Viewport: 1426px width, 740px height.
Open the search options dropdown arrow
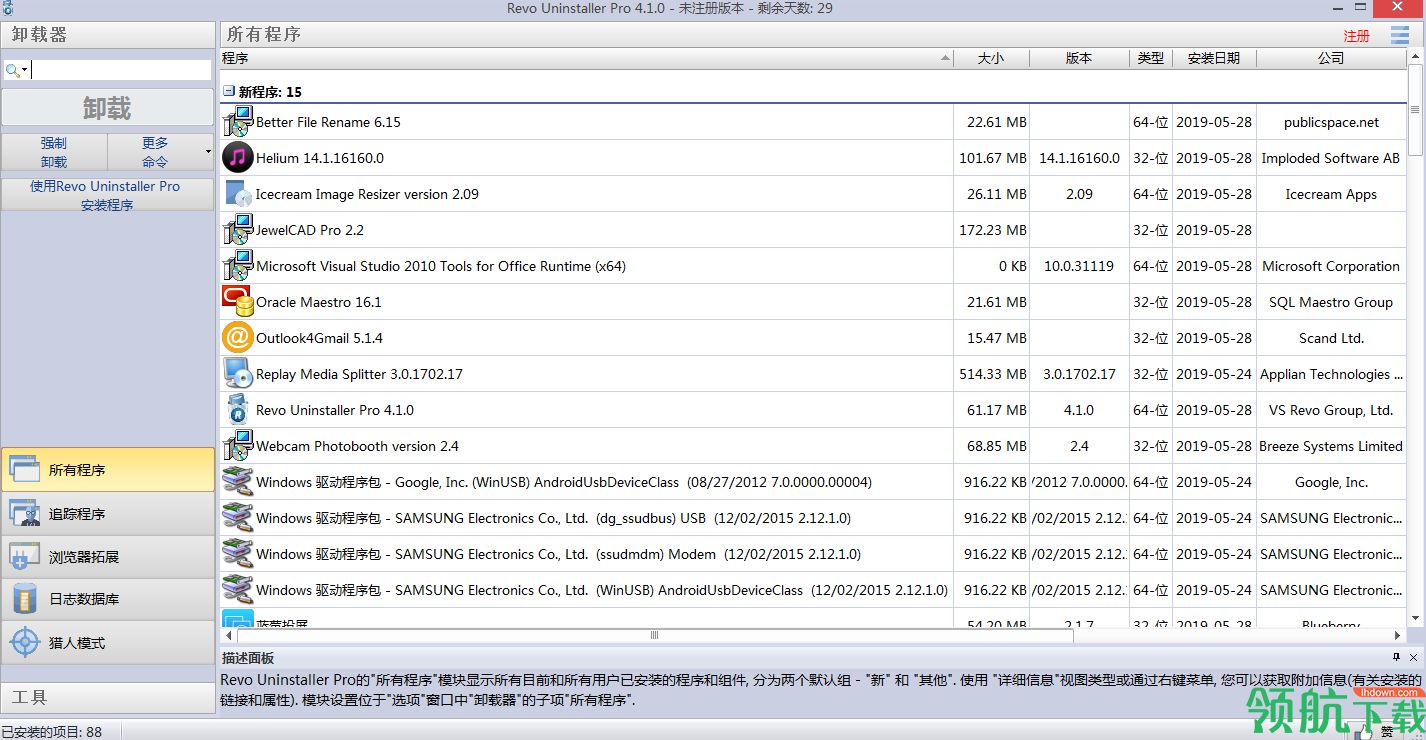coord(25,70)
